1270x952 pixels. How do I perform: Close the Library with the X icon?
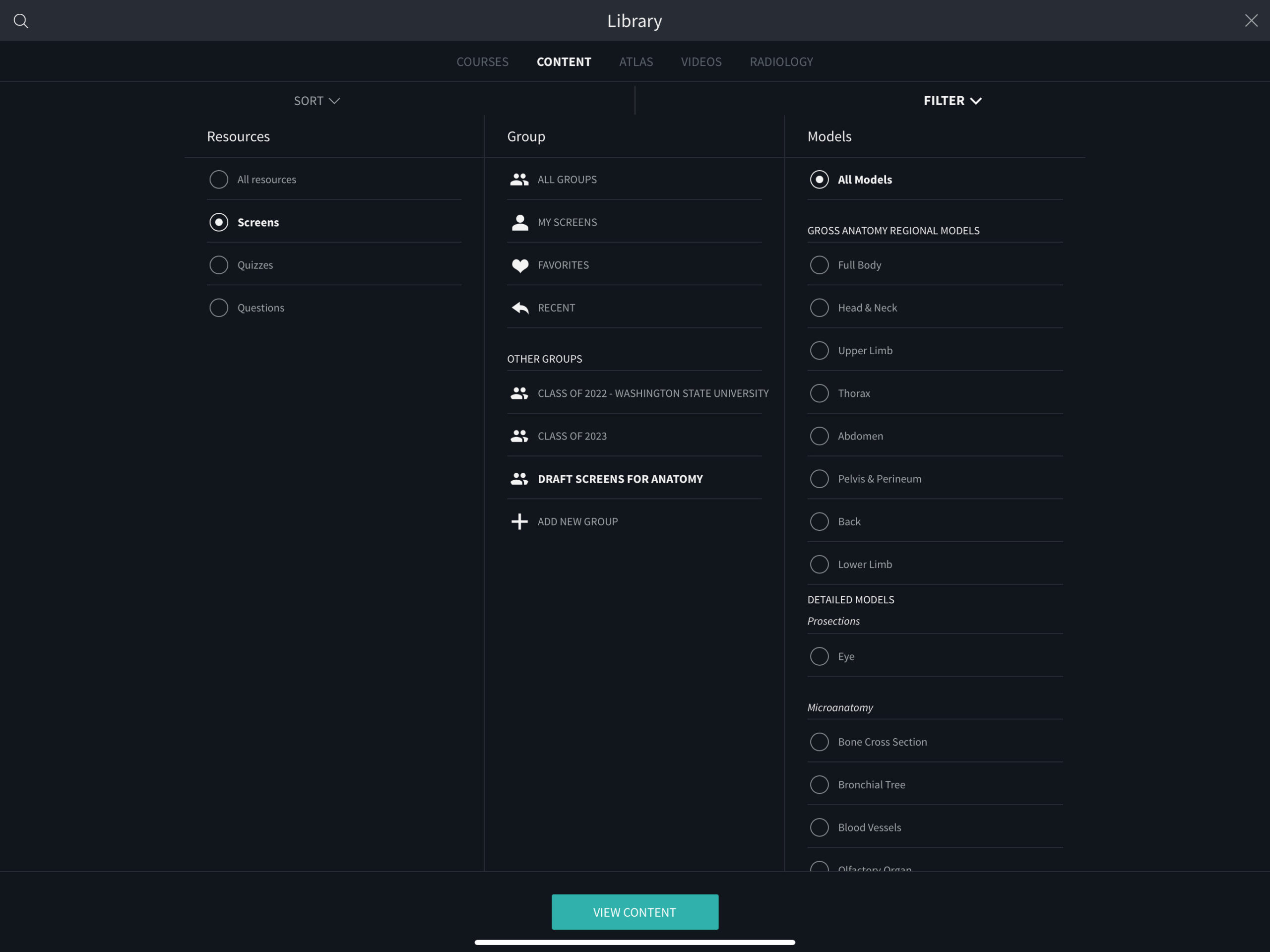(1251, 21)
